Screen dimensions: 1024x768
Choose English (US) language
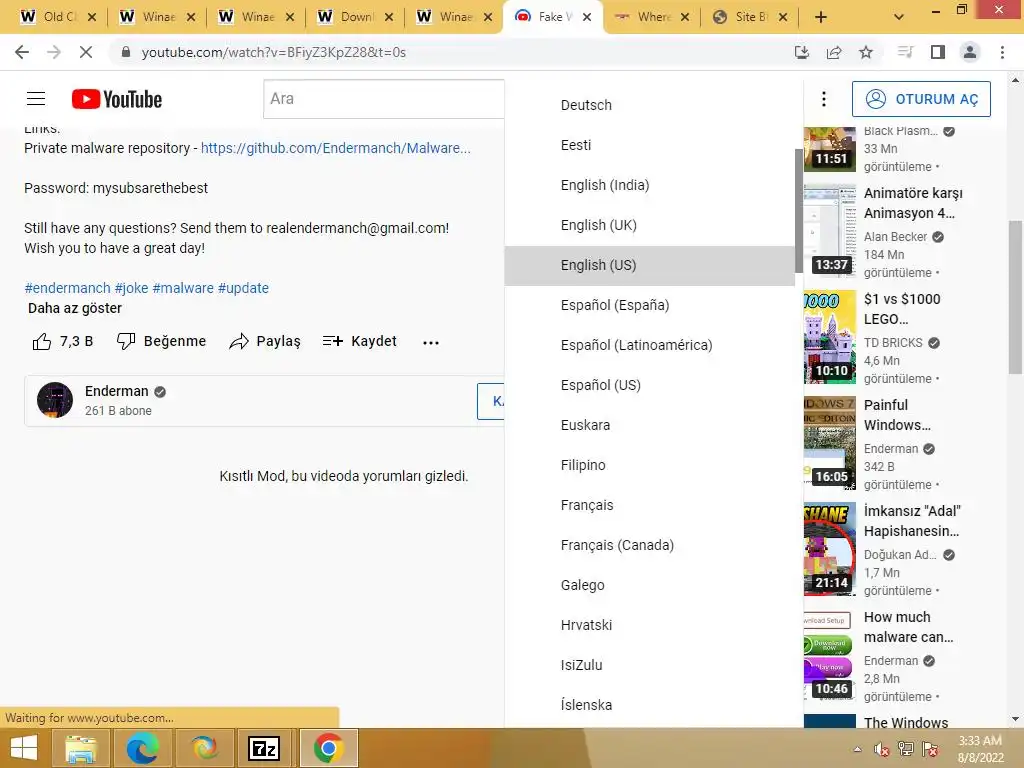tap(649, 265)
